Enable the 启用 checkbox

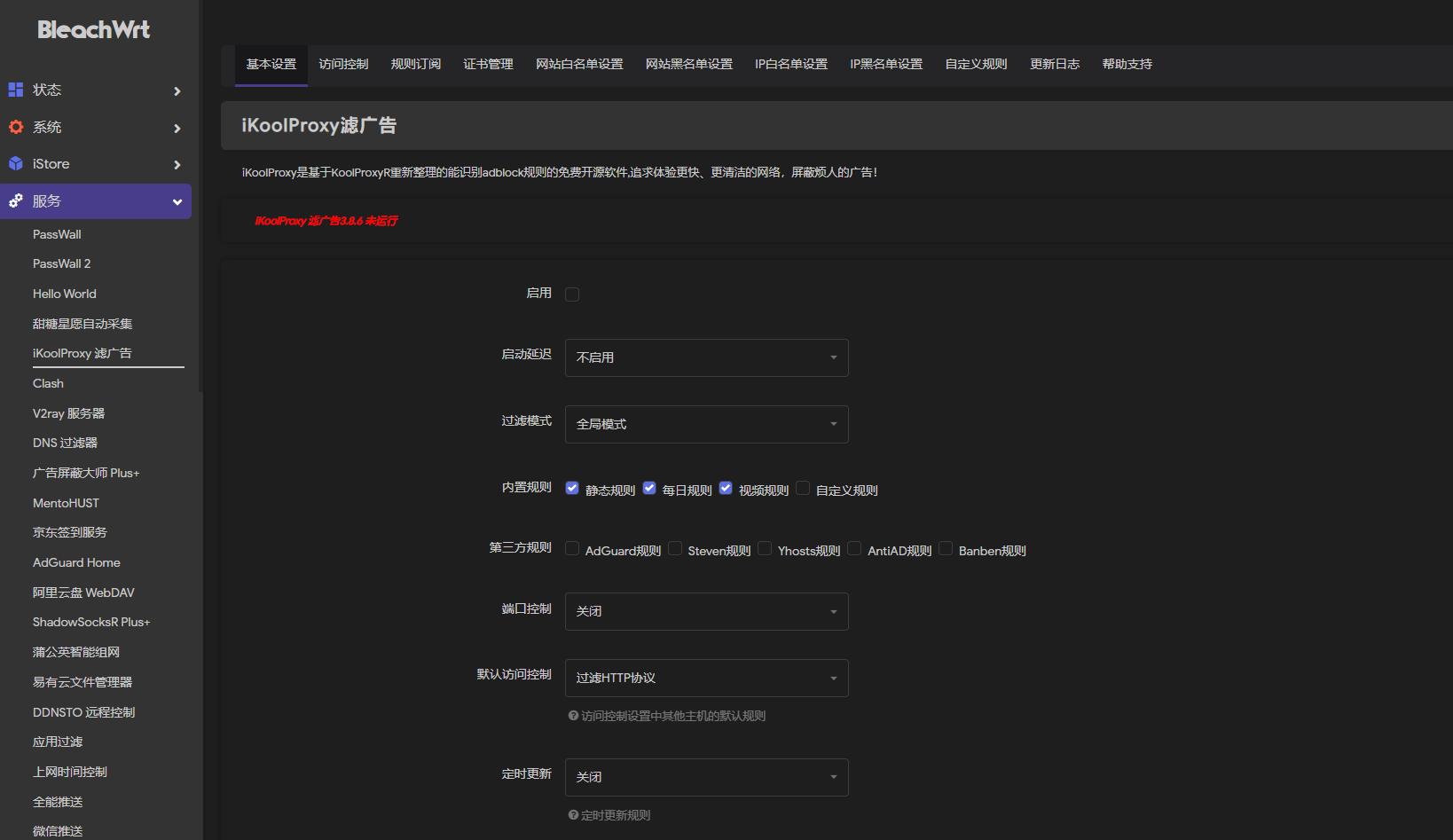pos(572,294)
